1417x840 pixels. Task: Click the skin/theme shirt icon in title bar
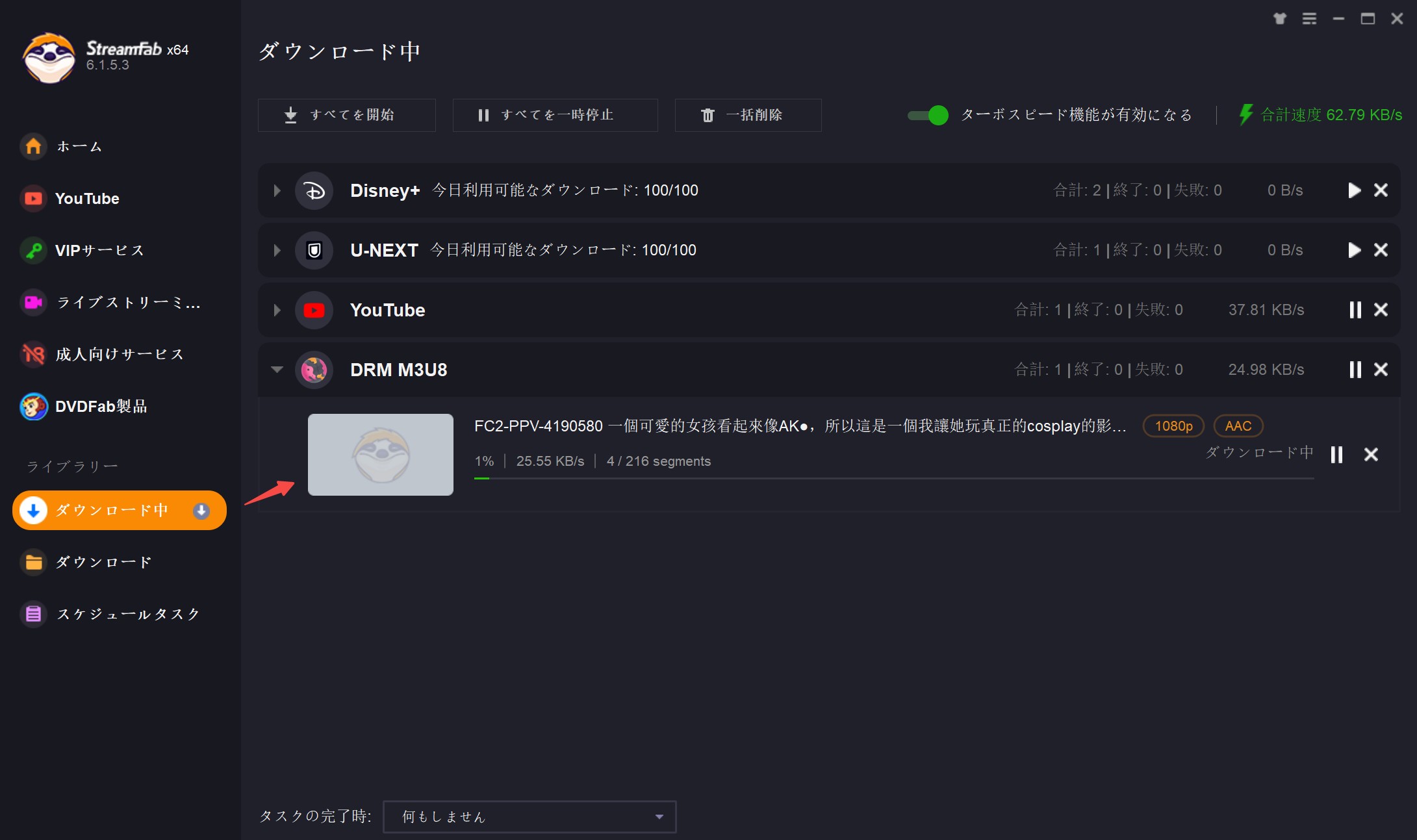[x=1280, y=19]
